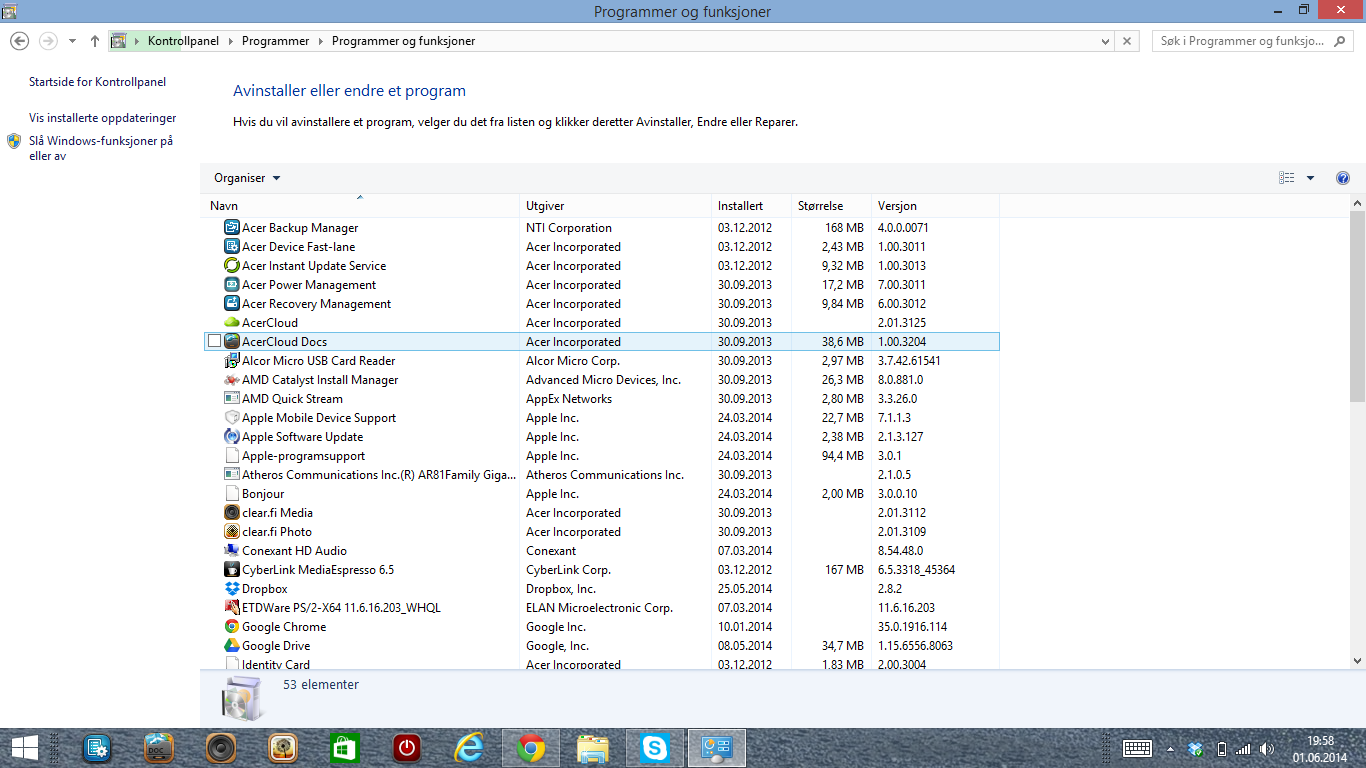This screenshot has width=1366, height=768.
Task: Click the clear.fi Media icon
Action: (x=232, y=513)
